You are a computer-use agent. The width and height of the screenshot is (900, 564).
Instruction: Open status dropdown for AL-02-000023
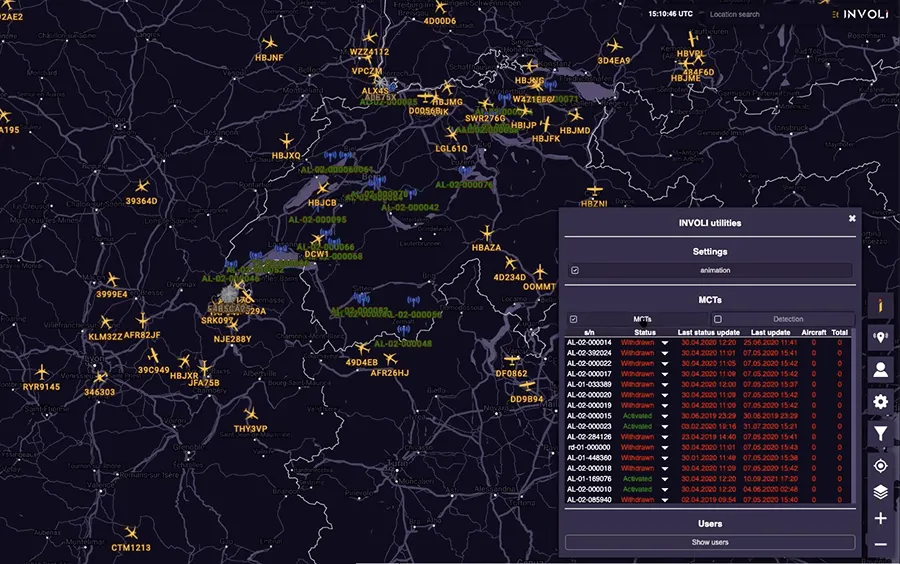point(665,426)
